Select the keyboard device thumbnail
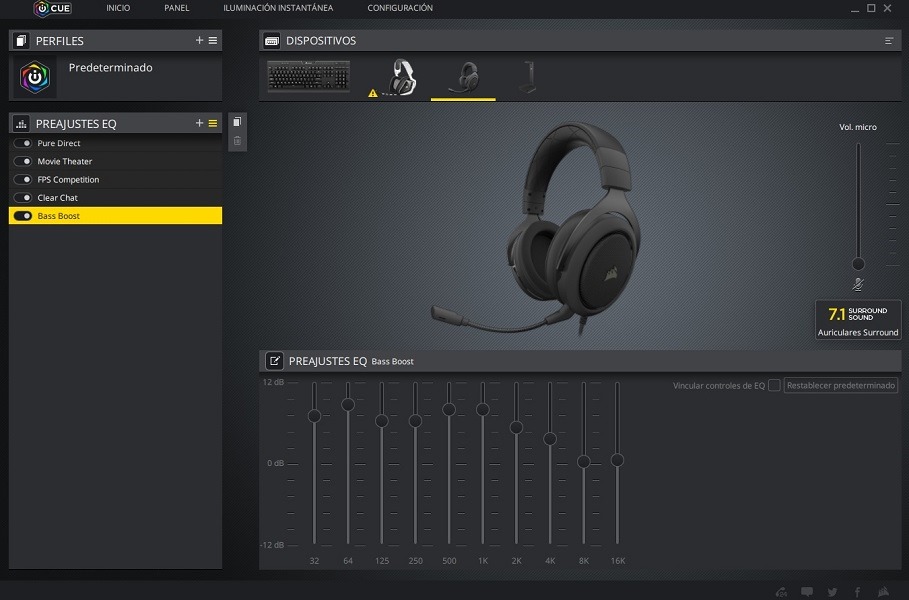This screenshot has height=600, width=909. (x=308, y=77)
